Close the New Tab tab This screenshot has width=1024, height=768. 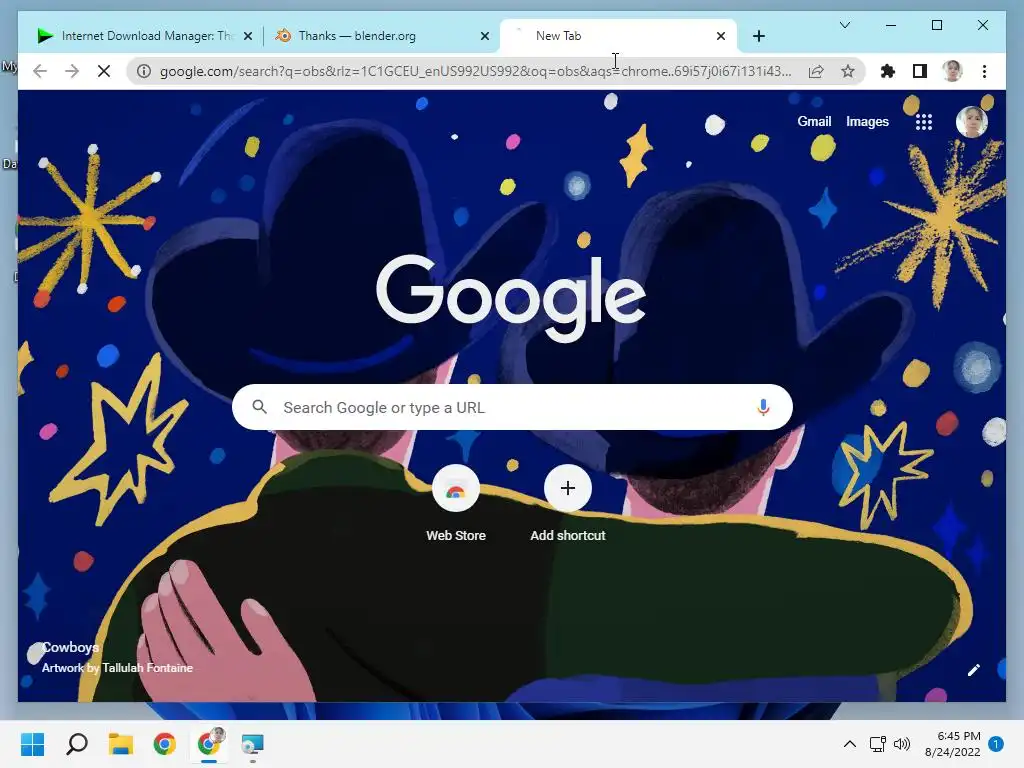(x=720, y=36)
